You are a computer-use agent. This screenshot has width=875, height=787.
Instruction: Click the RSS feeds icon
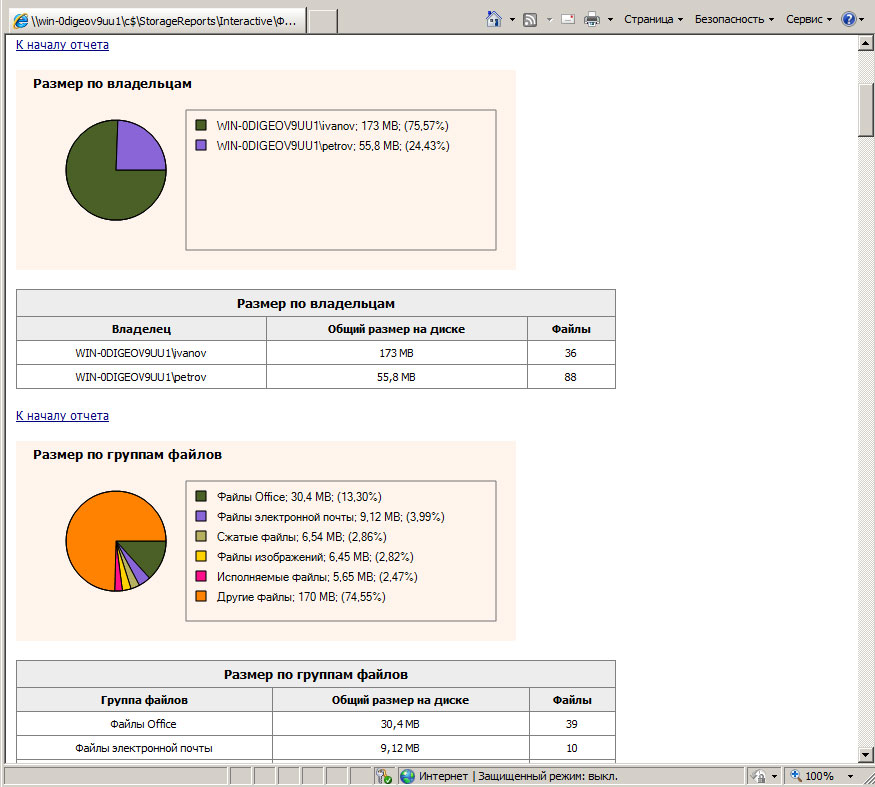tap(530, 19)
